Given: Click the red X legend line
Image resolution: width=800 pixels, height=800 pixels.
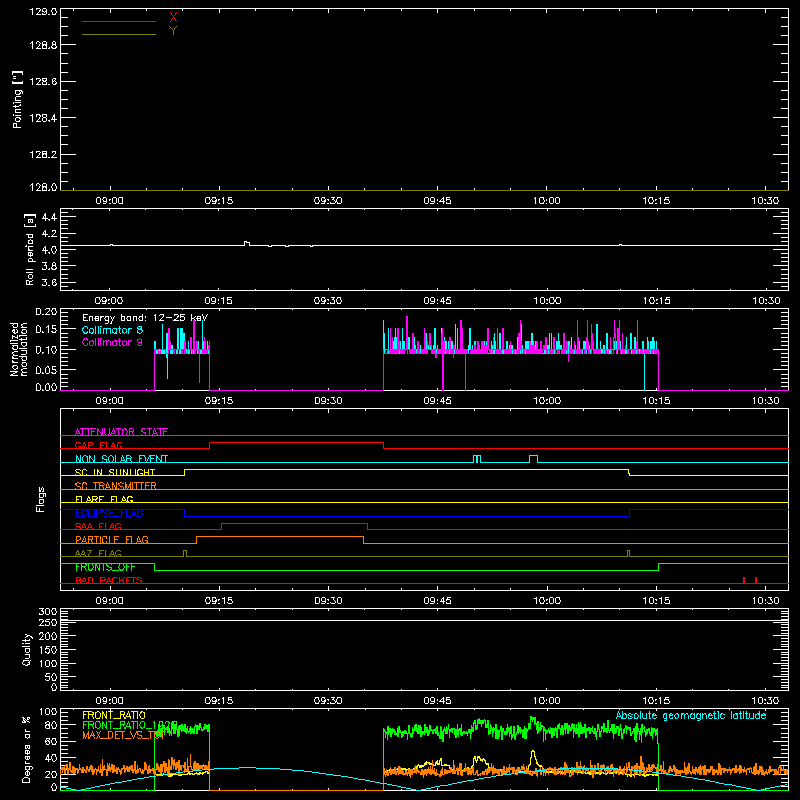Looking at the screenshot, I should (119, 21).
